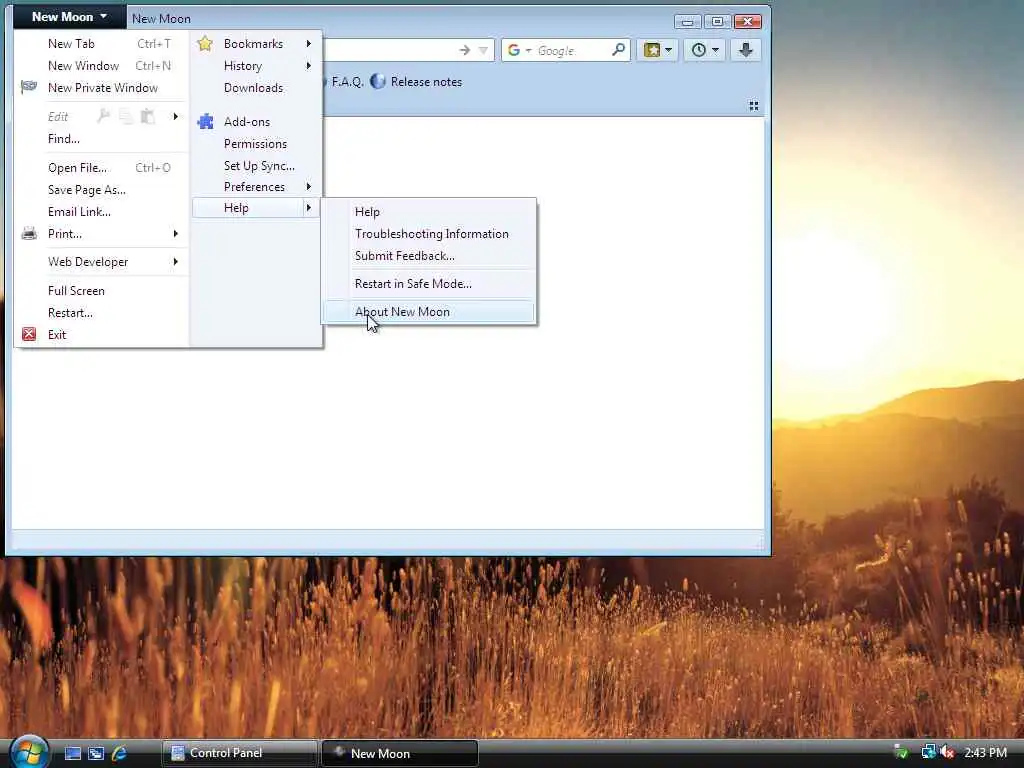
Task: Open the Web Developer submenu
Action: [88, 262]
